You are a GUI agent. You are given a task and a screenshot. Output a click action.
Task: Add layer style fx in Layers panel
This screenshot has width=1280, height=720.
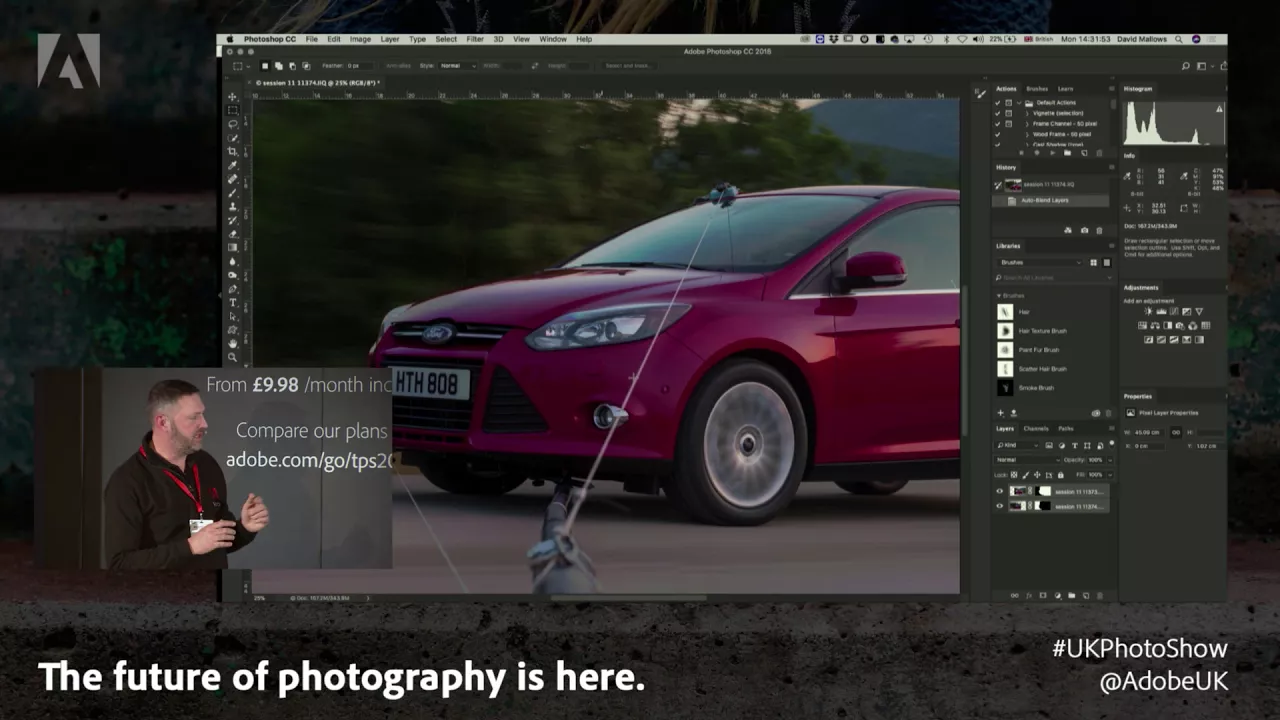(x=1029, y=595)
